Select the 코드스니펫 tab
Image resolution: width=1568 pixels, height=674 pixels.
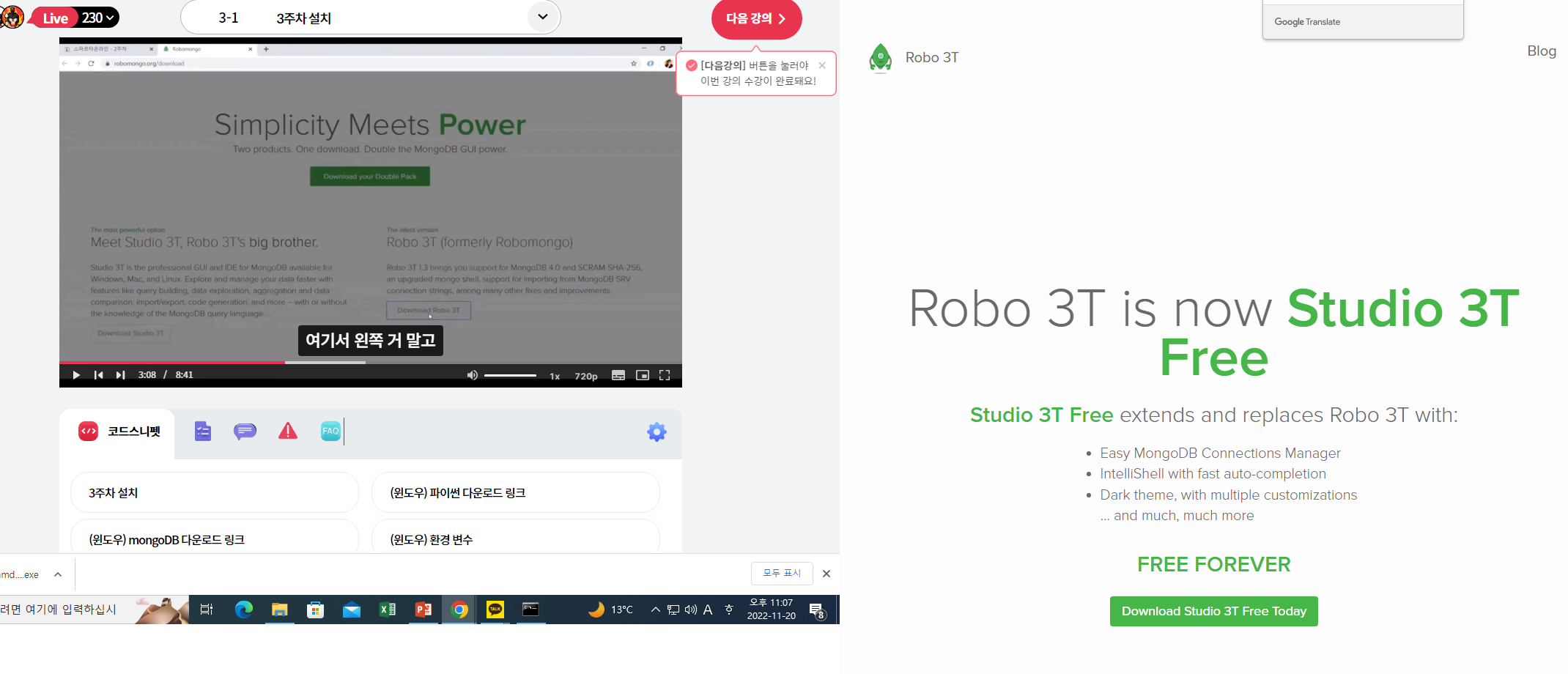pyautogui.click(x=118, y=432)
